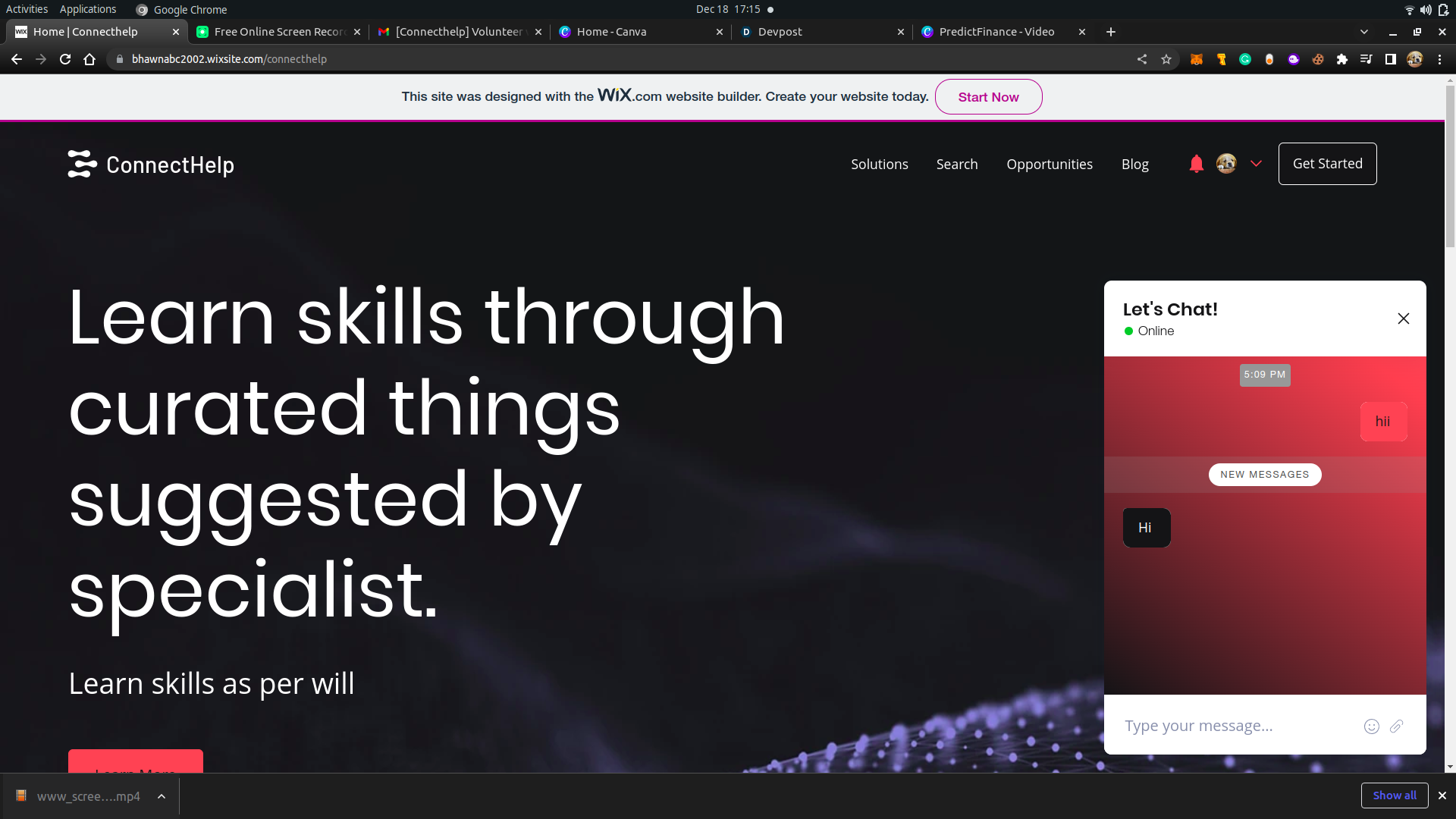Click the Get Started button
The width and height of the screenshot is (1456, 819).
(x=1327, y=164)
